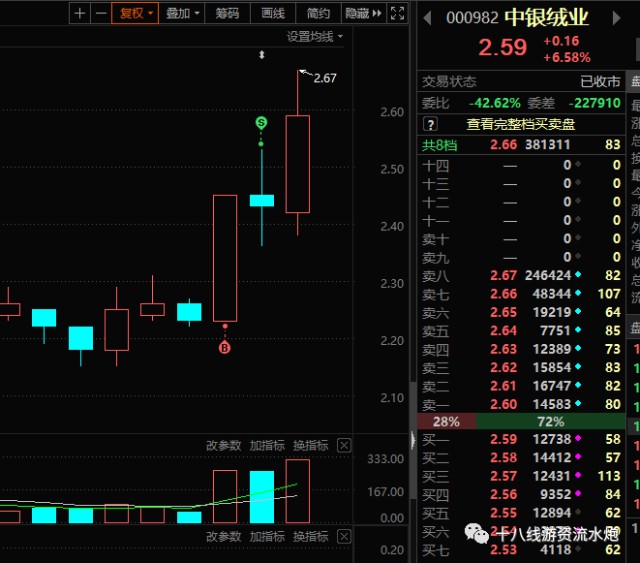Click 改参数 in bottom indicator panel

pyautogui.click(x=223, y=536)
